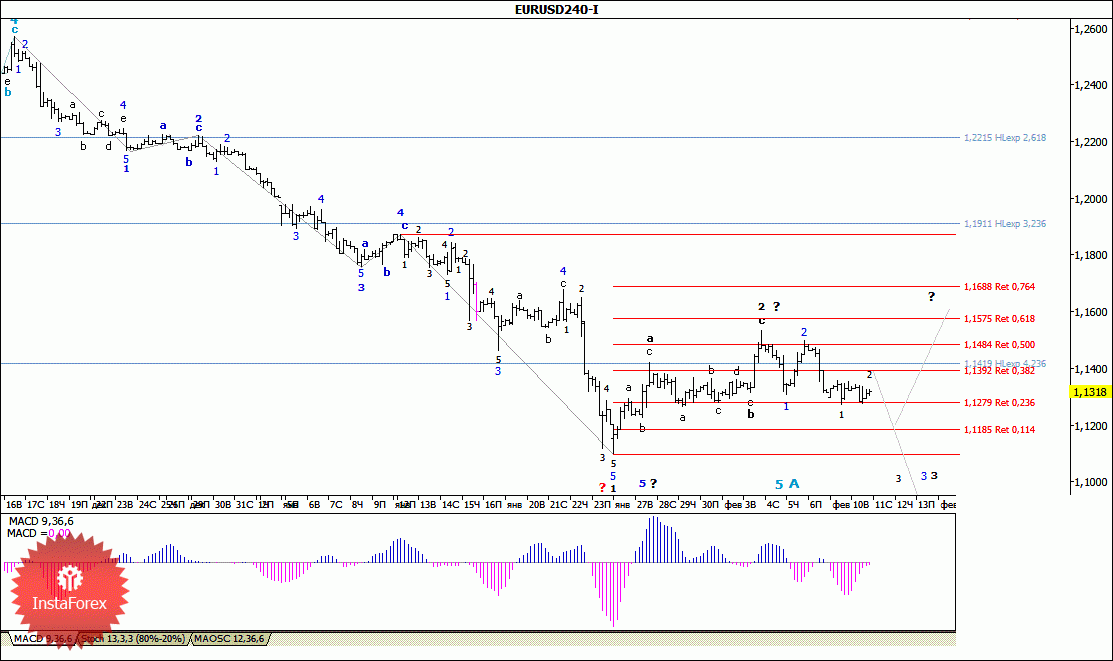The image size is (1113, 661).
Task: Open the Stoch 13,3,3 (80%-20%) tab
Action: tap(133, 638)
